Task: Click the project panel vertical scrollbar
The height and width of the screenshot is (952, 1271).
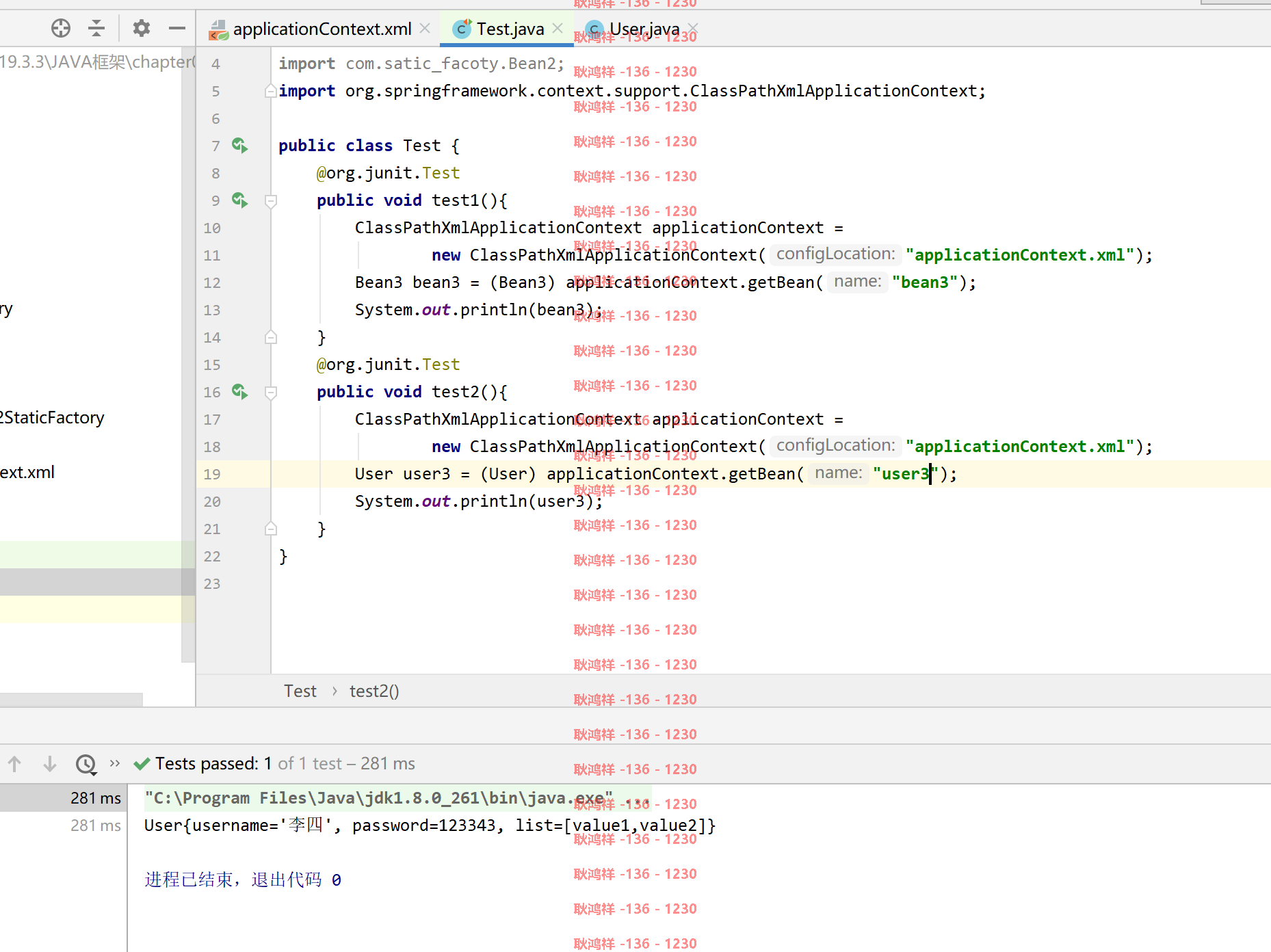Action: 188,356
